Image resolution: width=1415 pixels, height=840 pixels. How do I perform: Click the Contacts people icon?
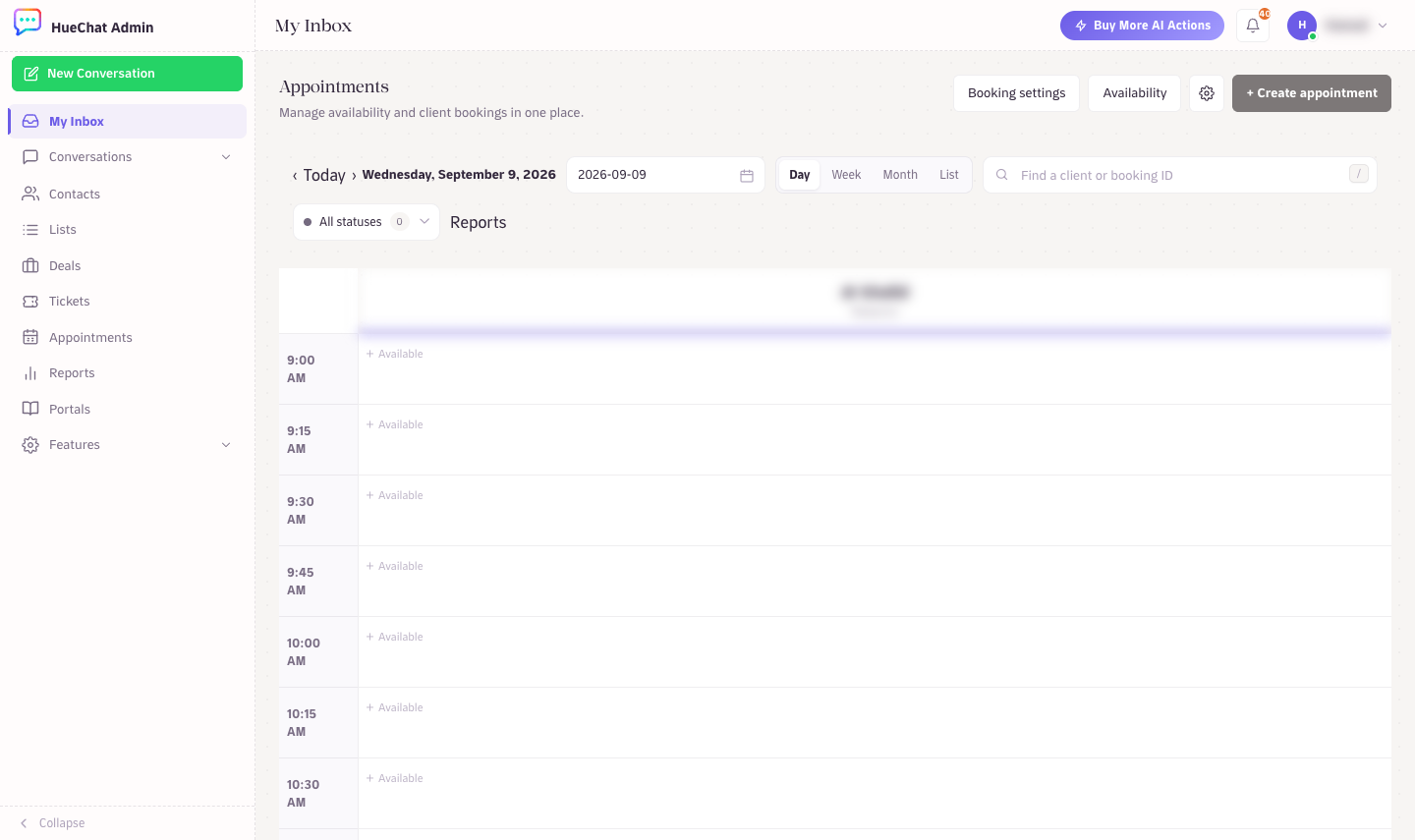pos(30,194)
